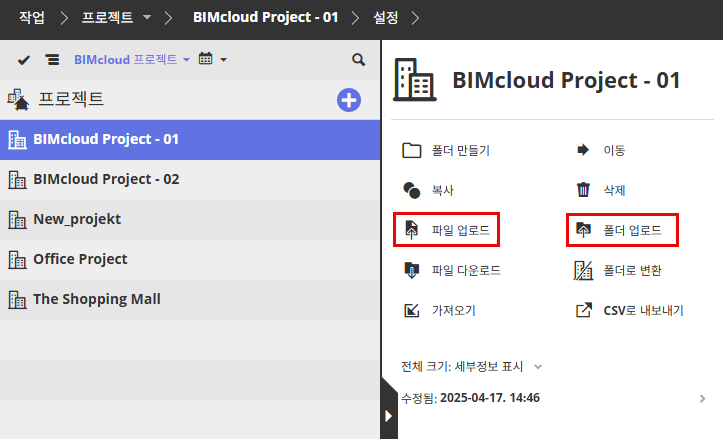Click the 삭제 label

[614, 190]
